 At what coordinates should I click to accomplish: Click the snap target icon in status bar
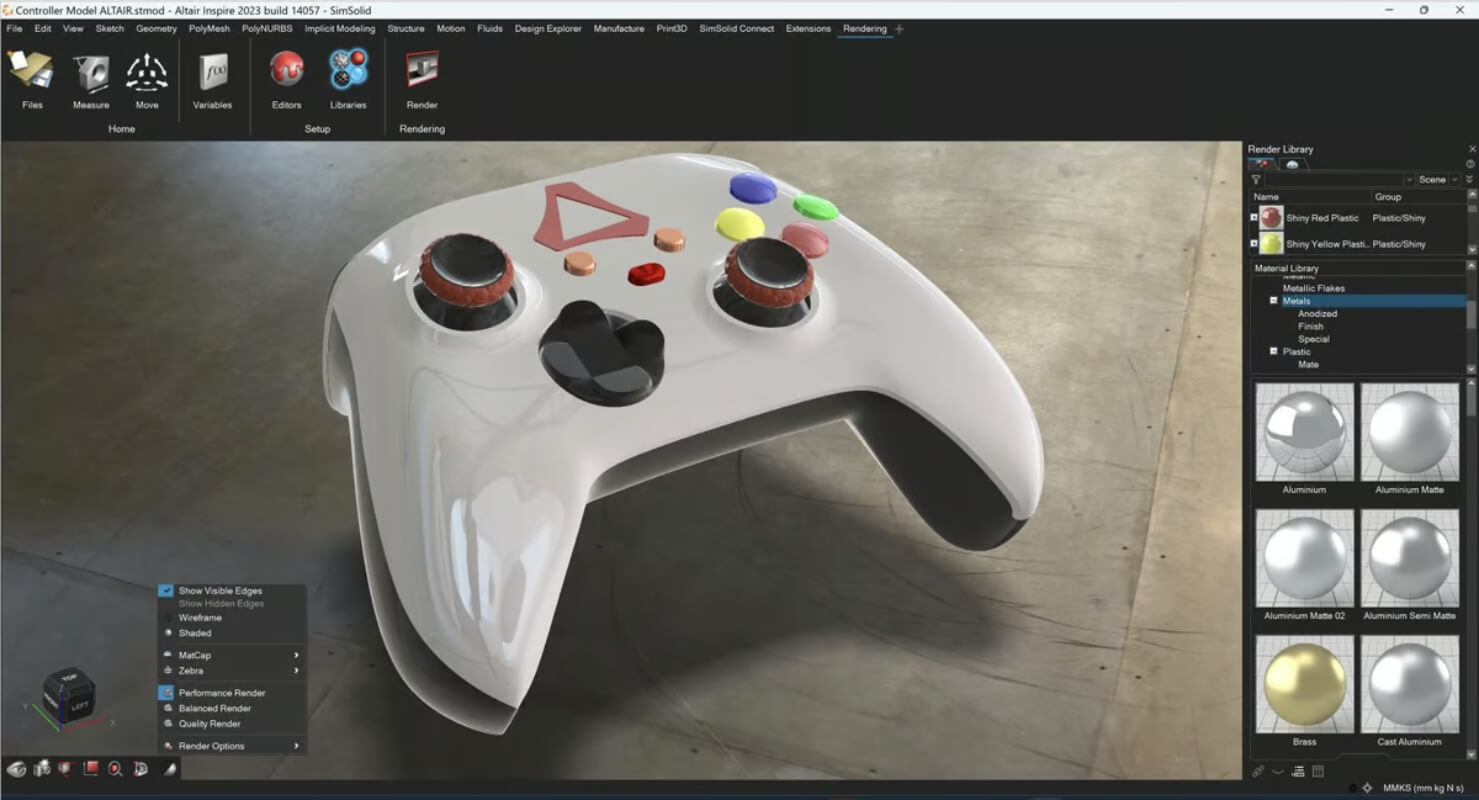point(1367,789)
